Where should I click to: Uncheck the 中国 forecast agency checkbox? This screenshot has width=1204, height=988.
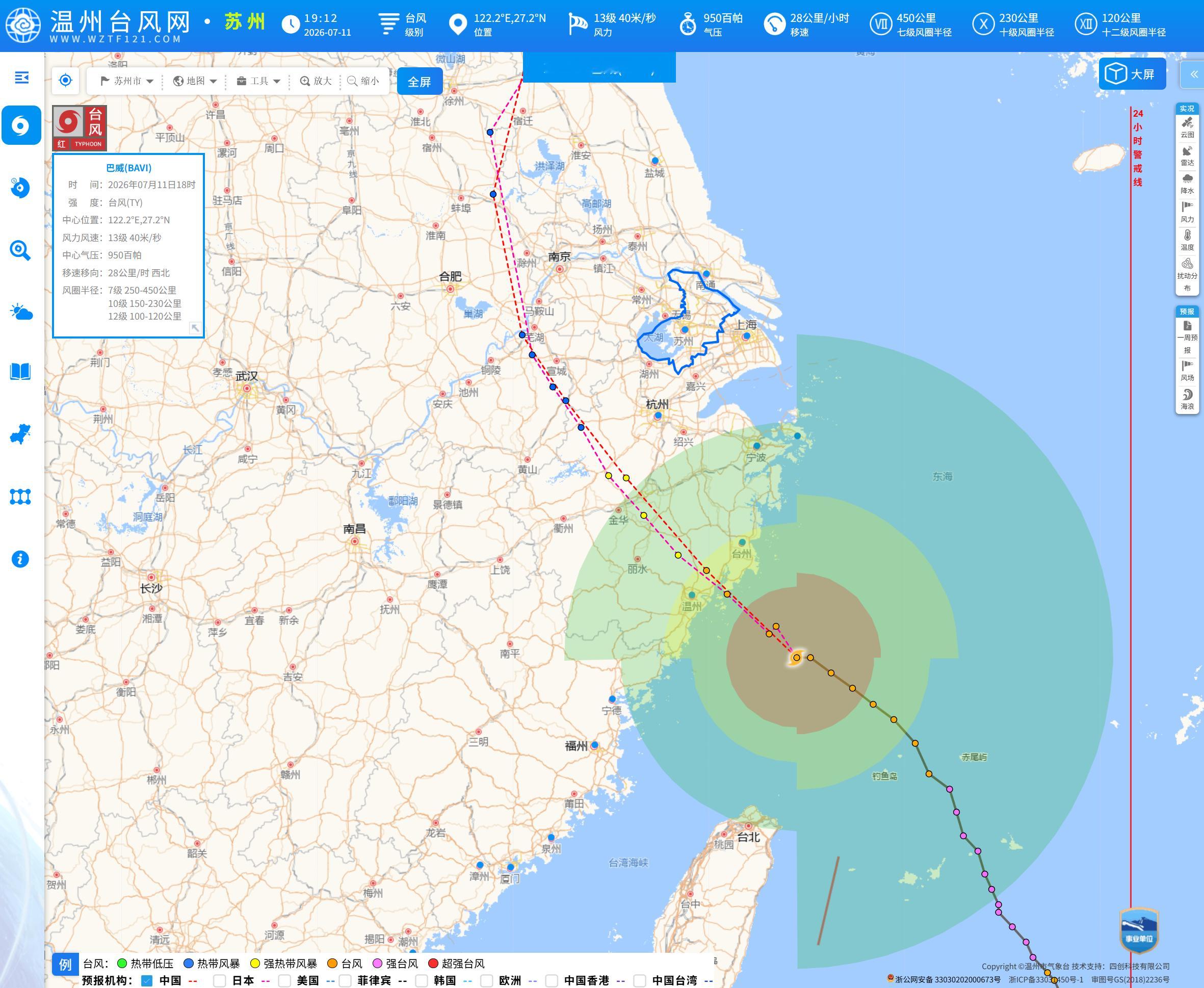(x=147, y=980)
